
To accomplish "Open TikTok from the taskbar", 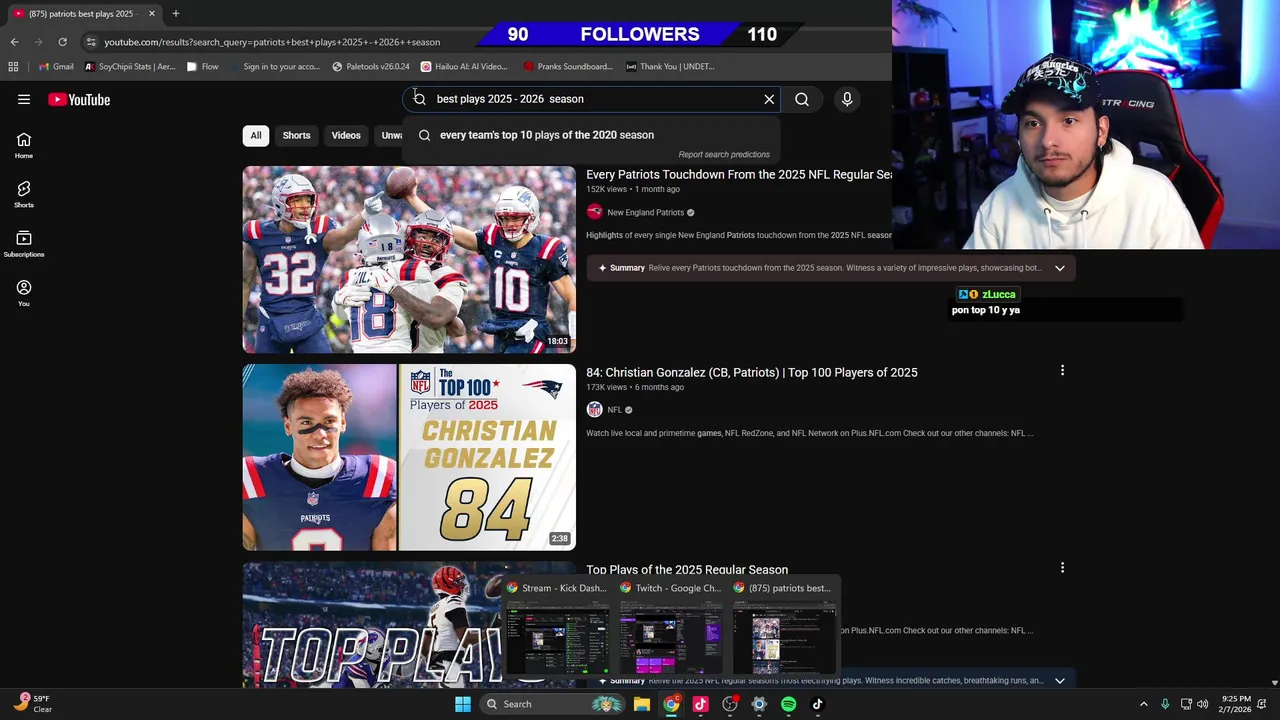I will point(817,704).
